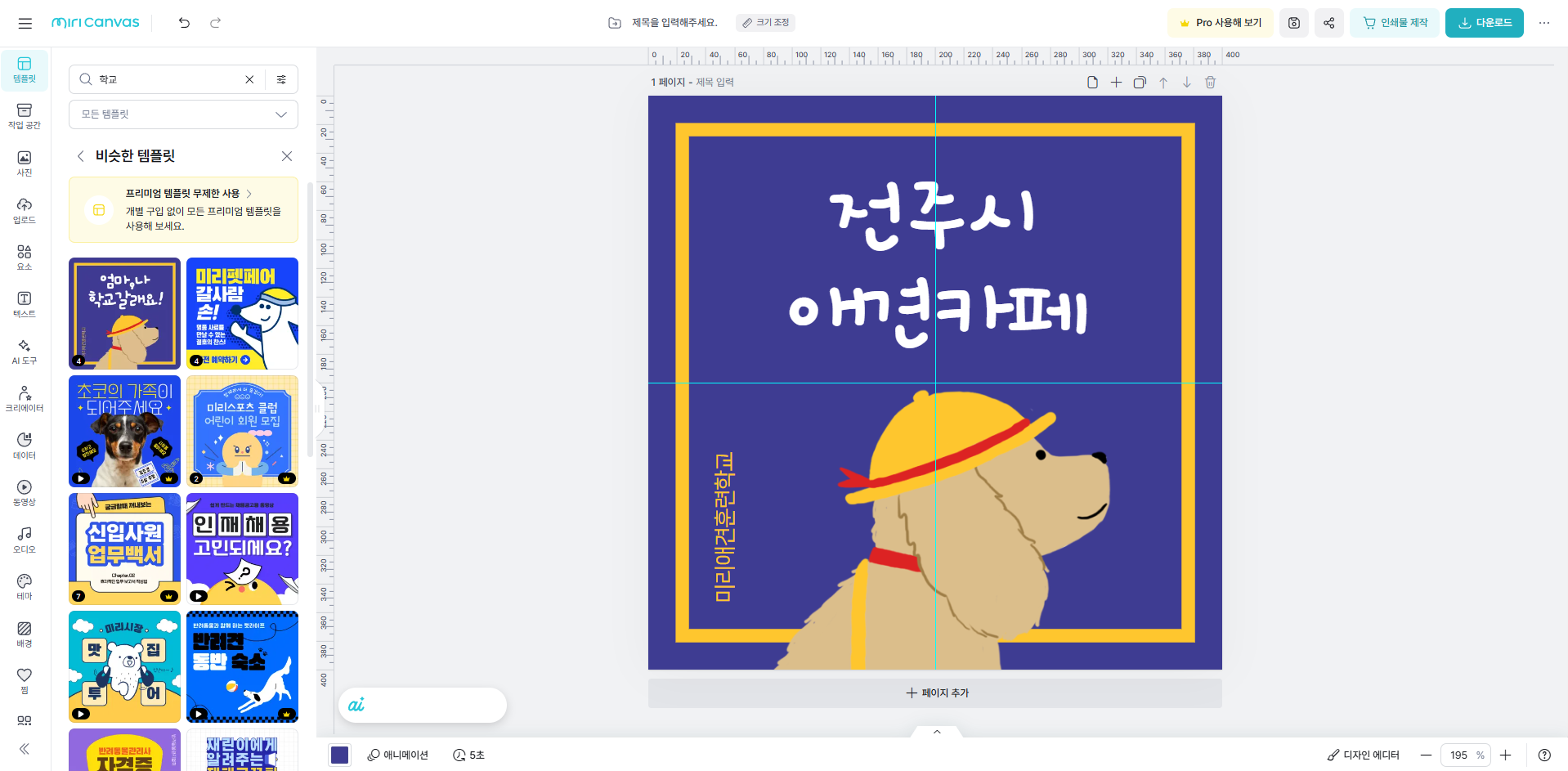The height and width of the screenshot is (771, 1568).
Task: Go back from 비슷한 템플릿
Action: (x=80, y=156)
